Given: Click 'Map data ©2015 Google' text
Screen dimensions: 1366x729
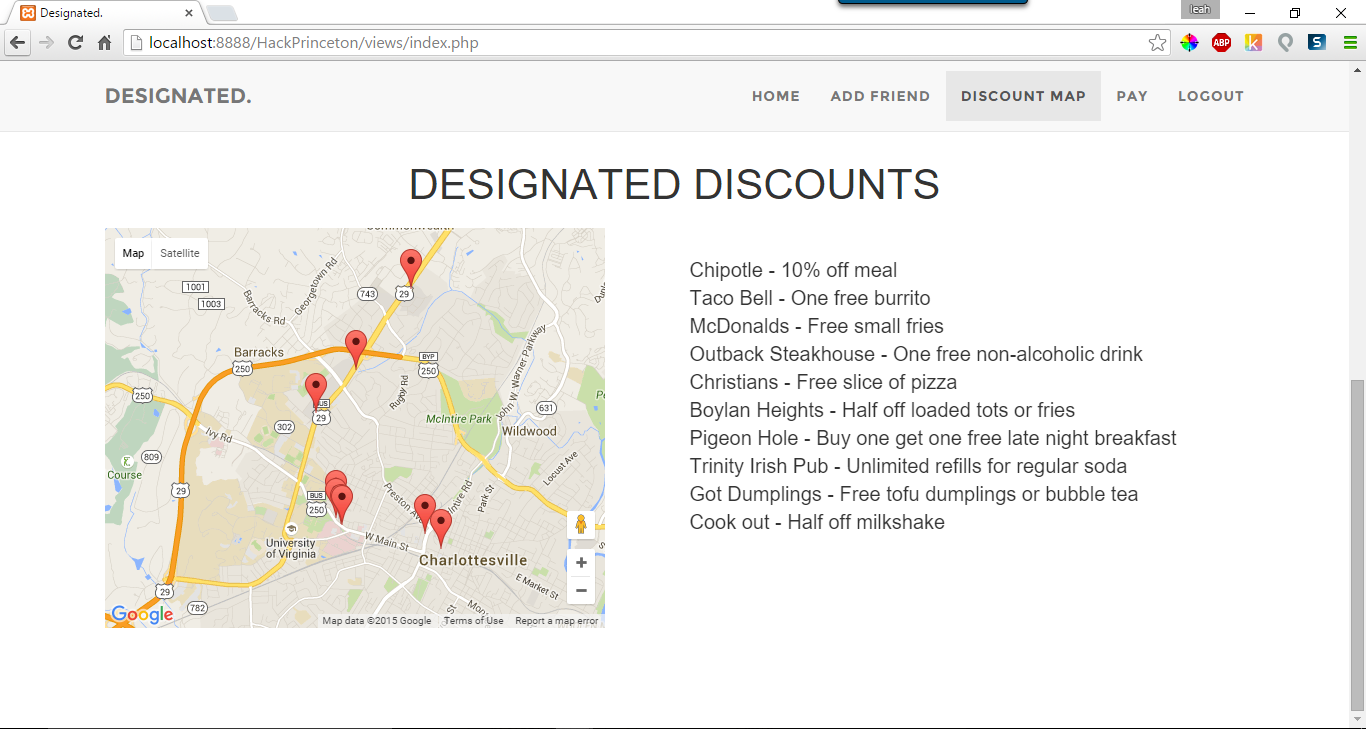Looking at the screenshot, I should (x=377, y=621).
